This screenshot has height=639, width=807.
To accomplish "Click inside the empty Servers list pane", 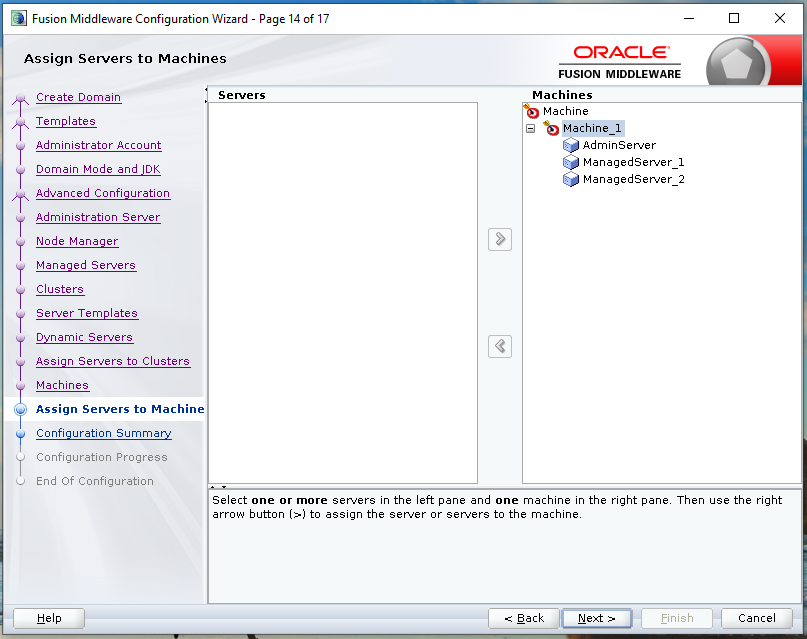I will point(343,293).
